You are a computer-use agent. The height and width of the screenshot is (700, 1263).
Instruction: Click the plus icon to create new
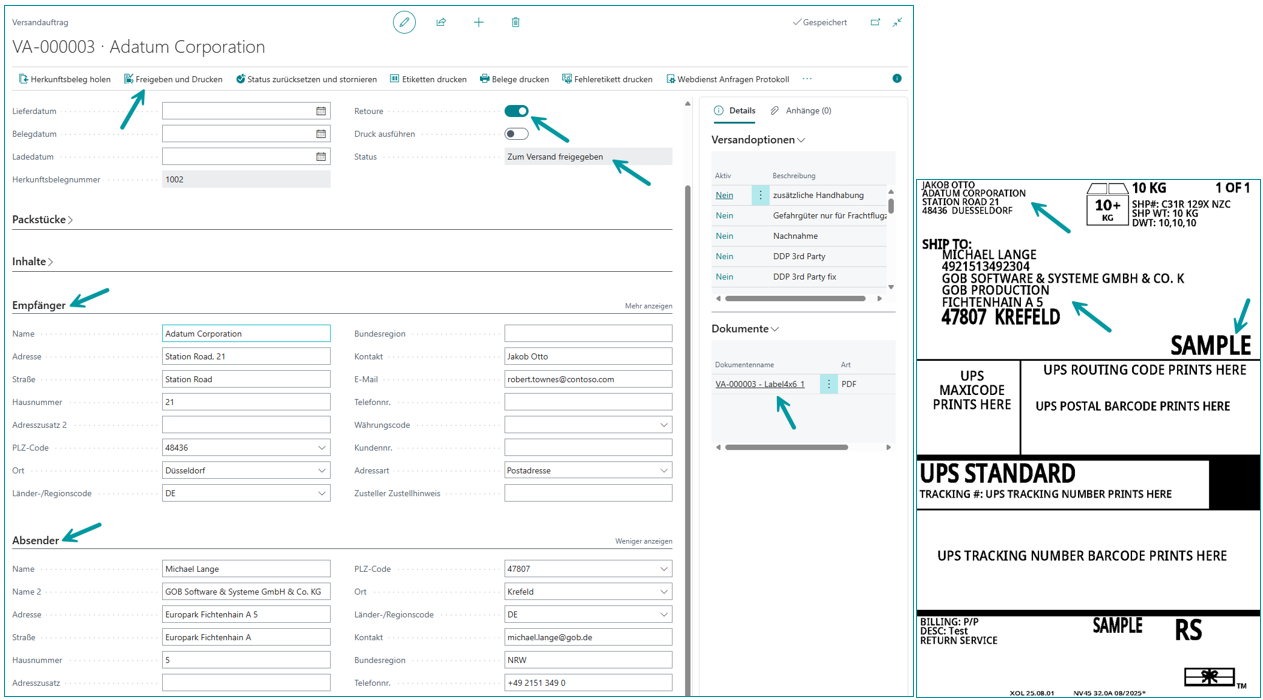pyautogui.click(x=478, y=22)
